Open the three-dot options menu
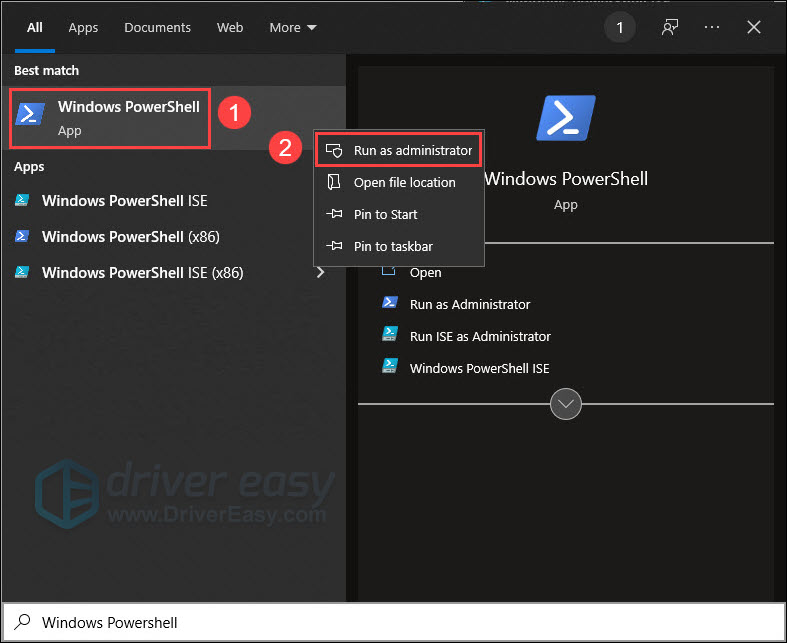 (712, 27)
